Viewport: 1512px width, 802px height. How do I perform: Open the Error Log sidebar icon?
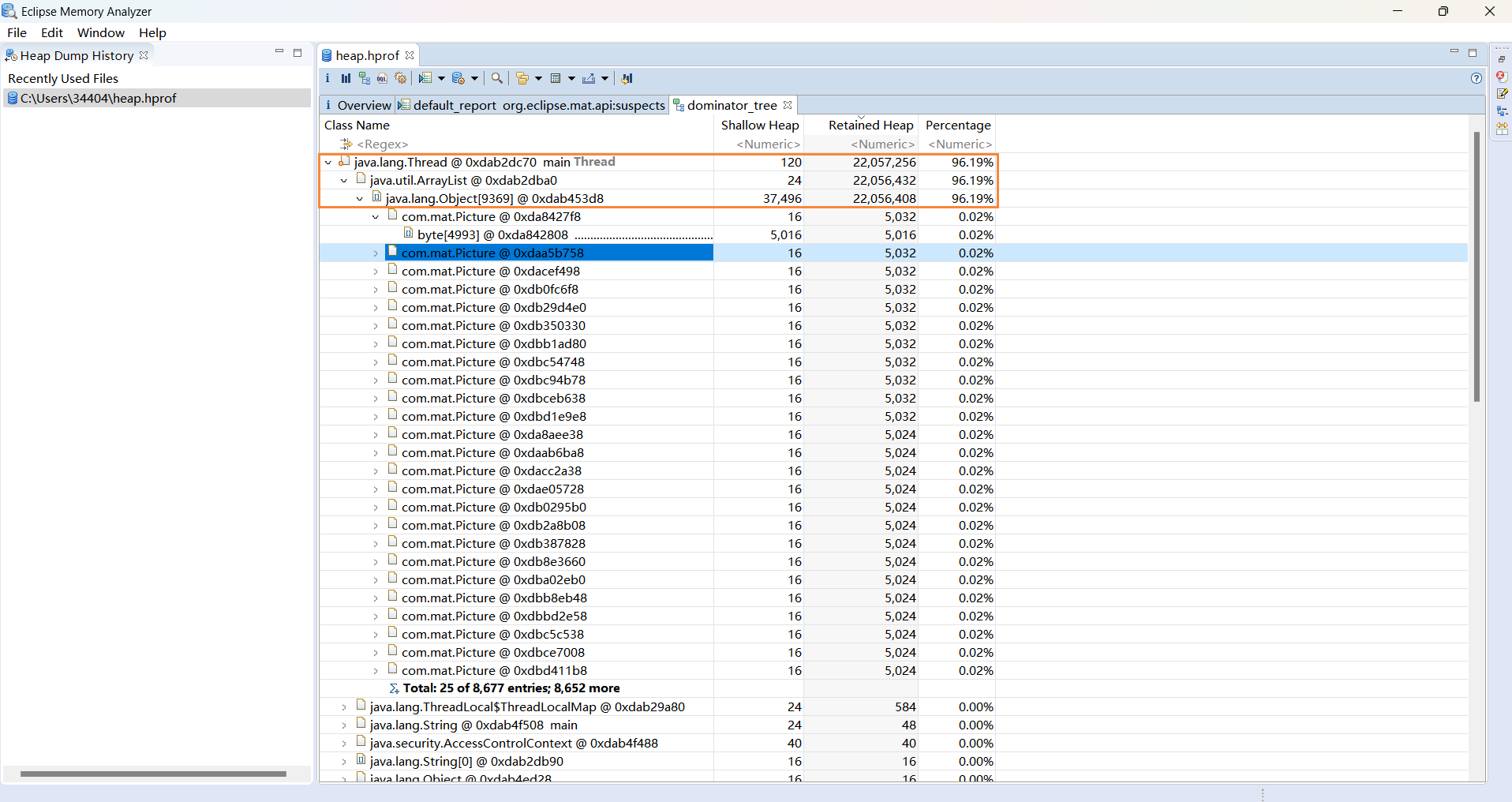(x=1502, y=76)
